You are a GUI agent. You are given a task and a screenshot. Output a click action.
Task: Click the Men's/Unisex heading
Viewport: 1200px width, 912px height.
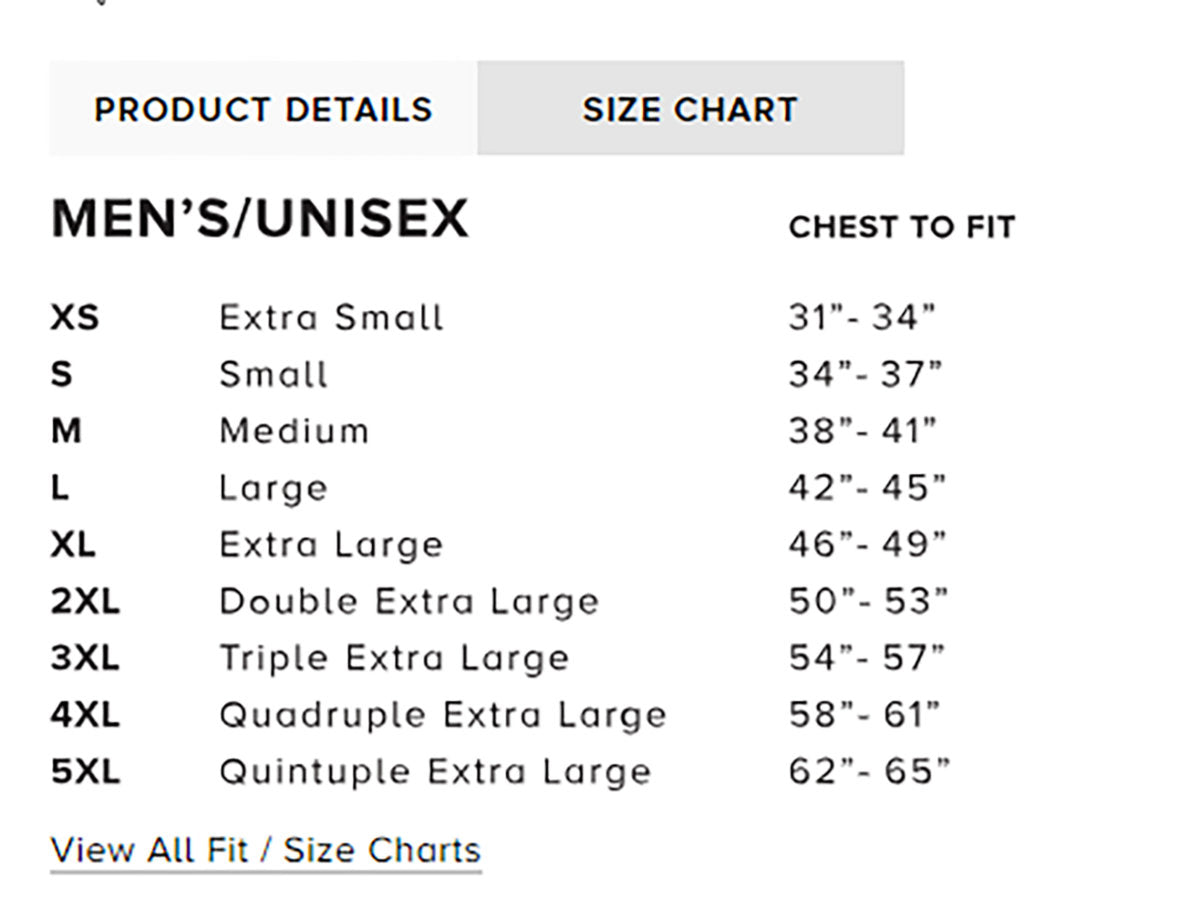(x=260, y=219)
